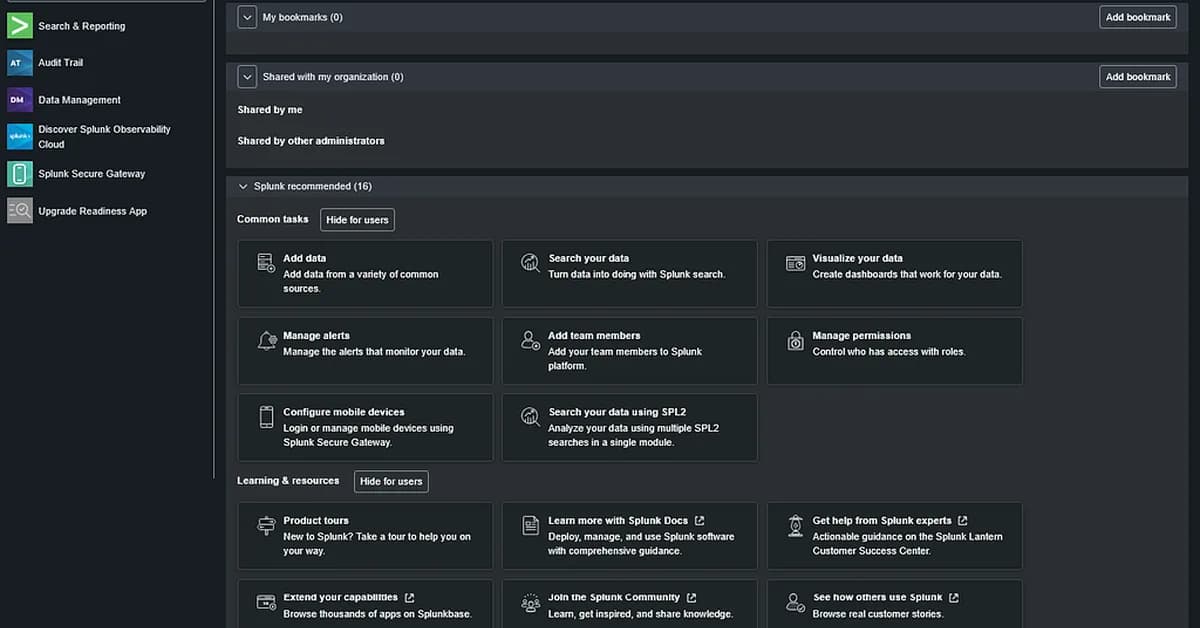Click 'Control who has access with roles.' text
This screenshot has width=1200, height=628.
point(889,352)
